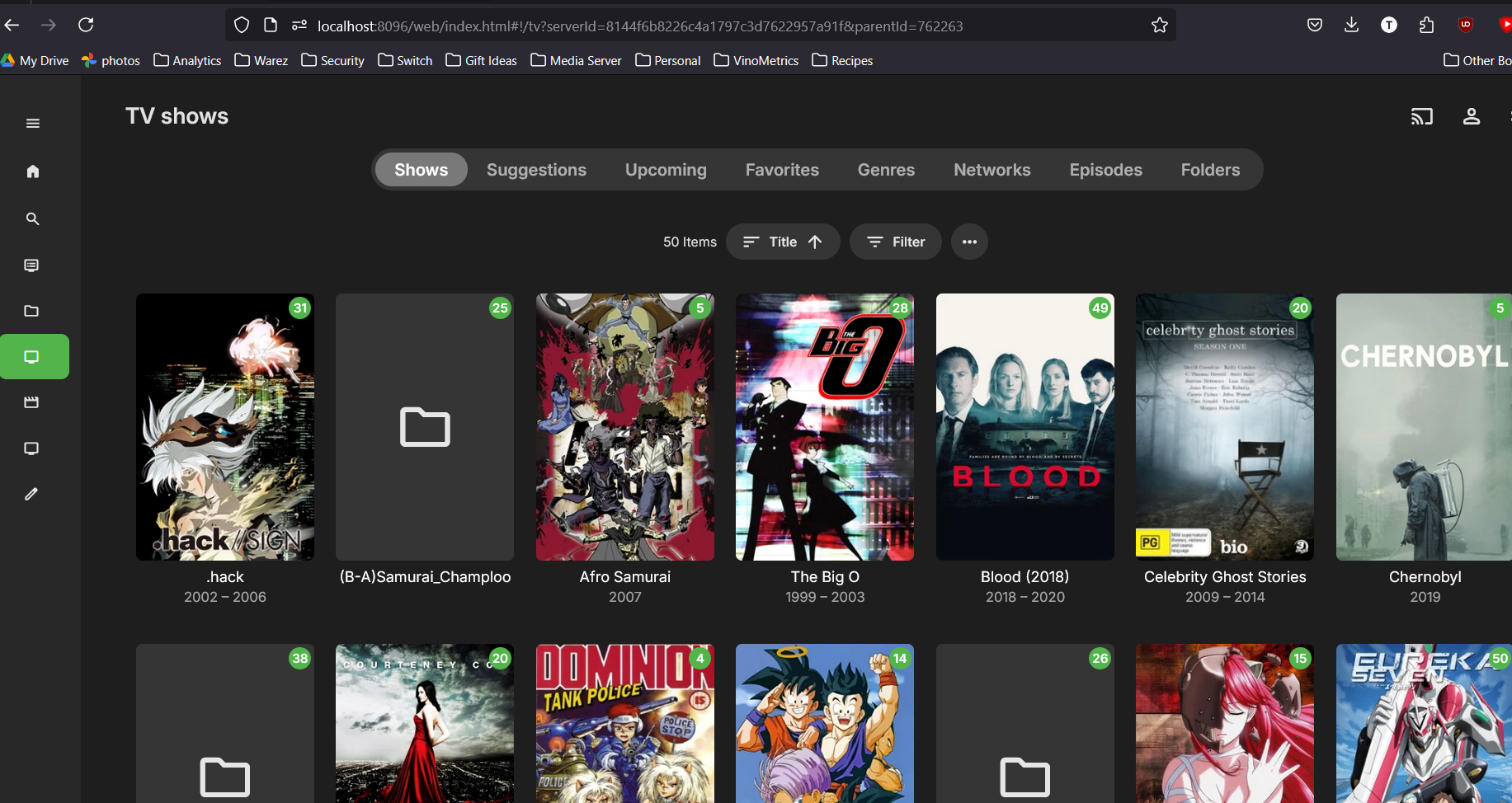Open search from sidebar magnifier icon

[x=33, y=218]
